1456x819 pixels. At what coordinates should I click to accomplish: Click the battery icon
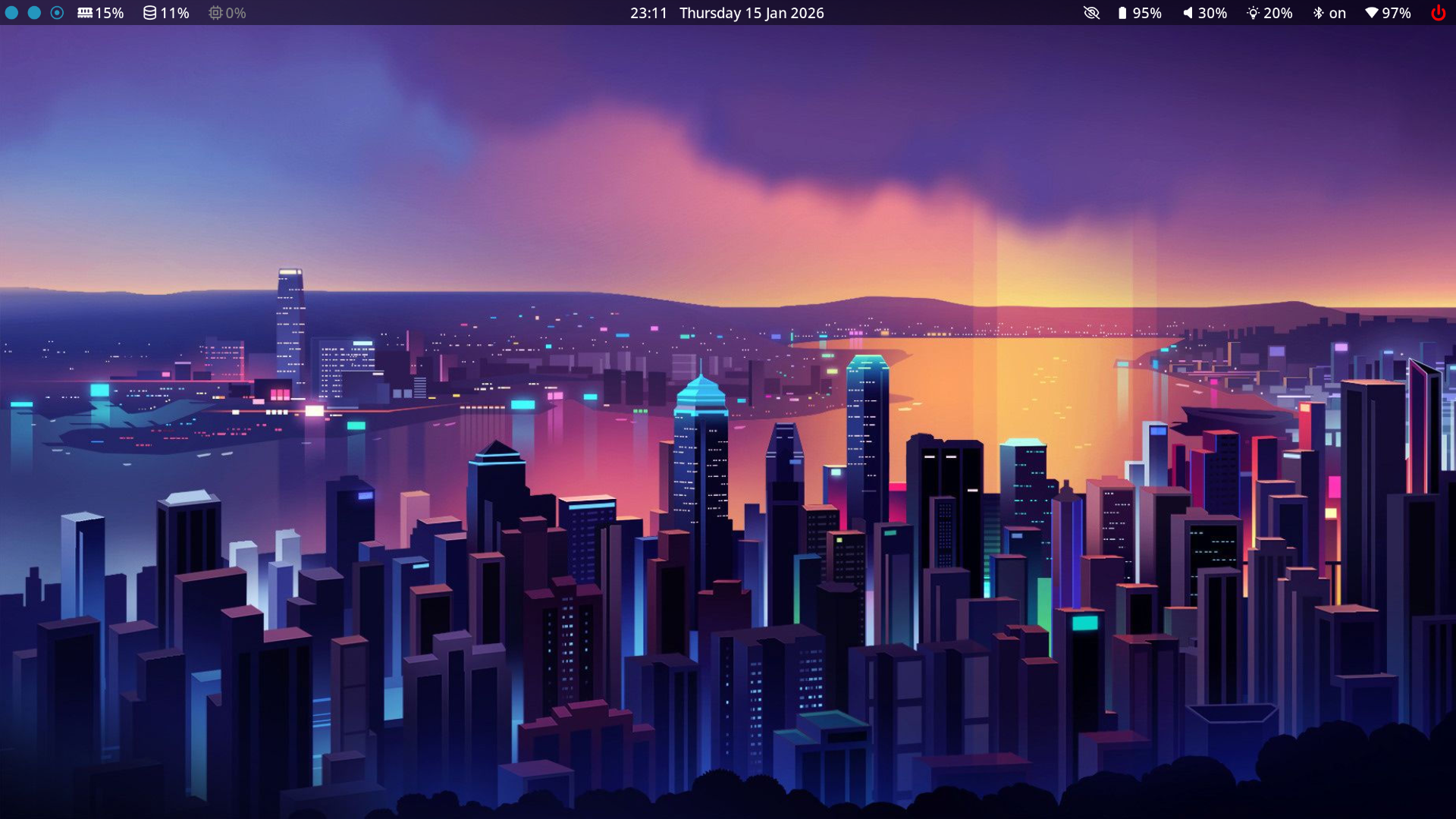[1122, 13]
